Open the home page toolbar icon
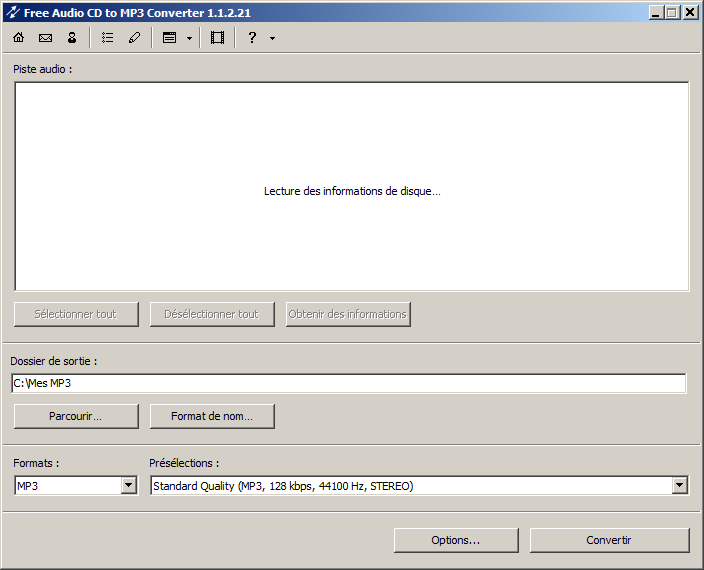This screenshot has height=570, width=704. point(18,38)
